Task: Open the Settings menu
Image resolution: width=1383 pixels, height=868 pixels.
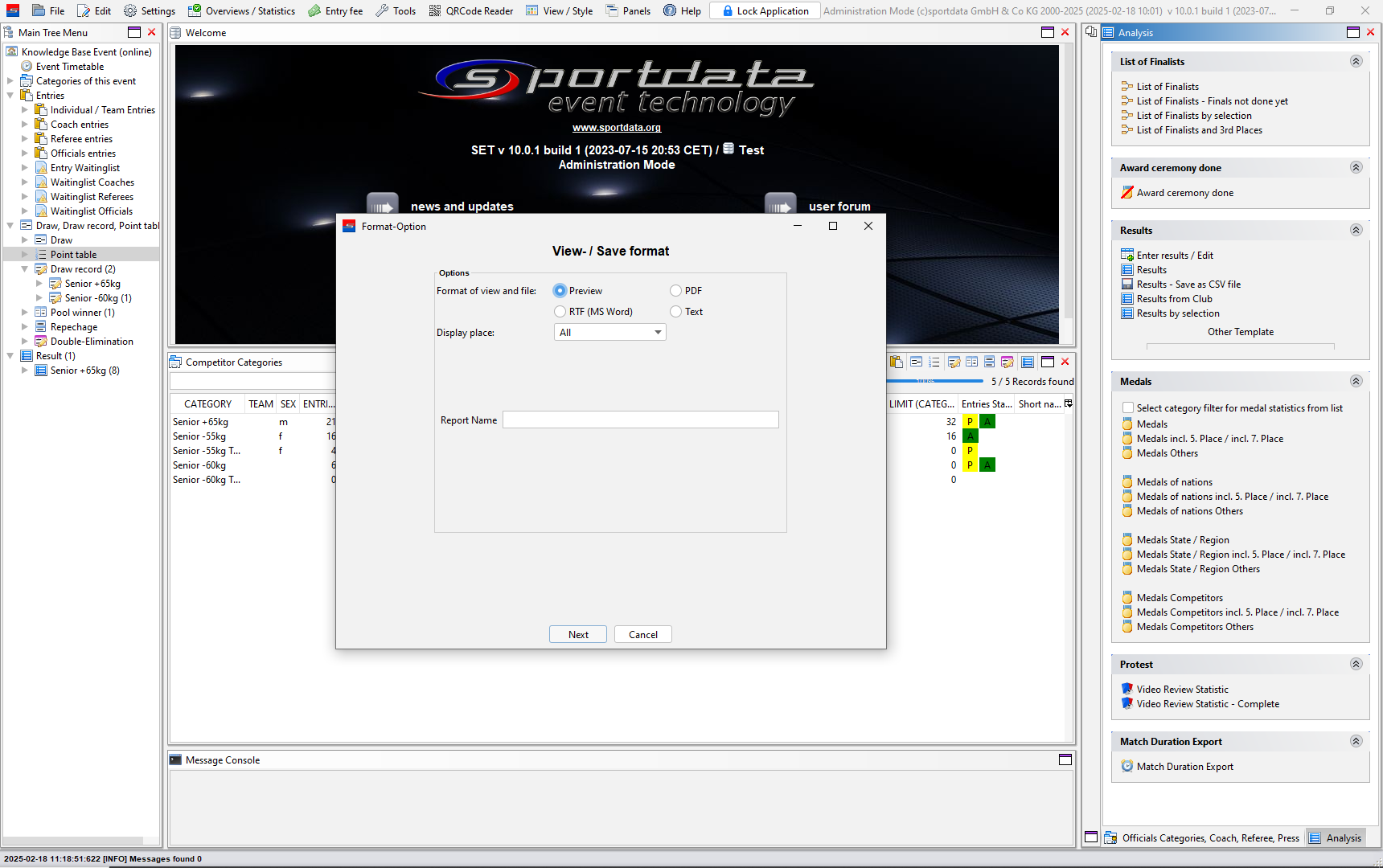Action: tap(150, 11)
